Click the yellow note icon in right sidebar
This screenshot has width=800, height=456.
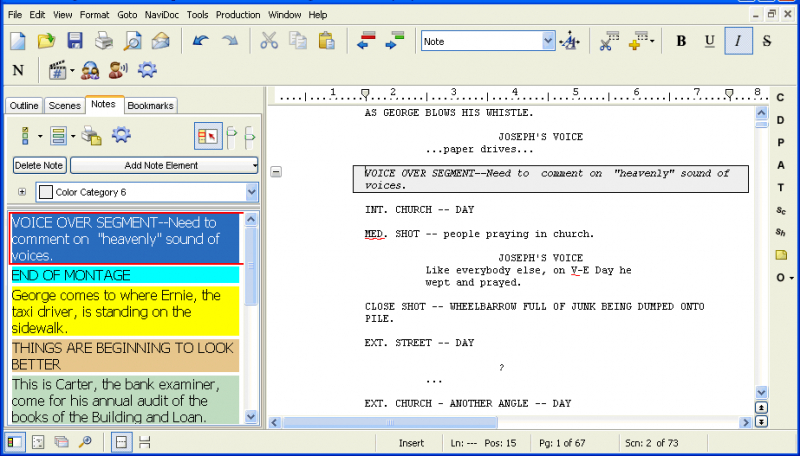click(781, 254)
